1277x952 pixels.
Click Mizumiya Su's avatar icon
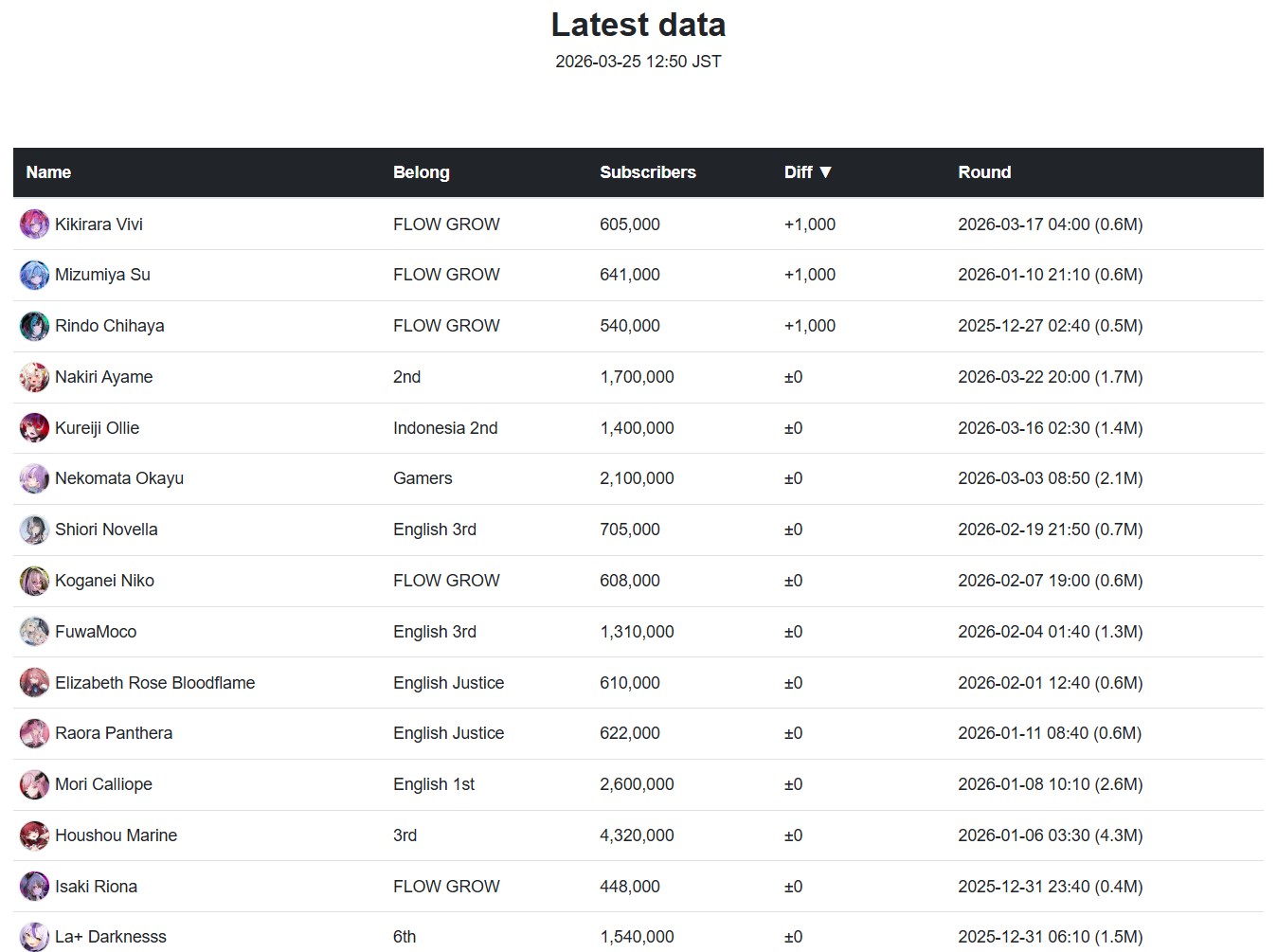click(34, 275)
